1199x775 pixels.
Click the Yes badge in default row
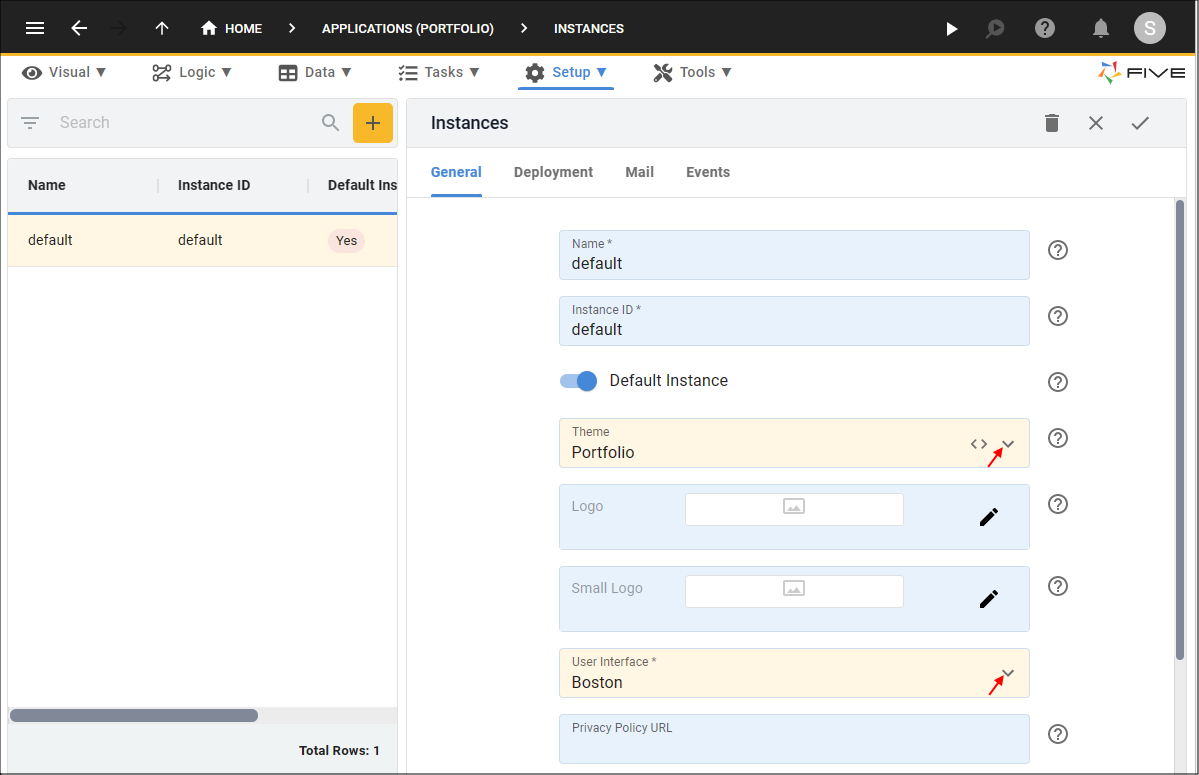pyautogui.click(x=346, y=241)
